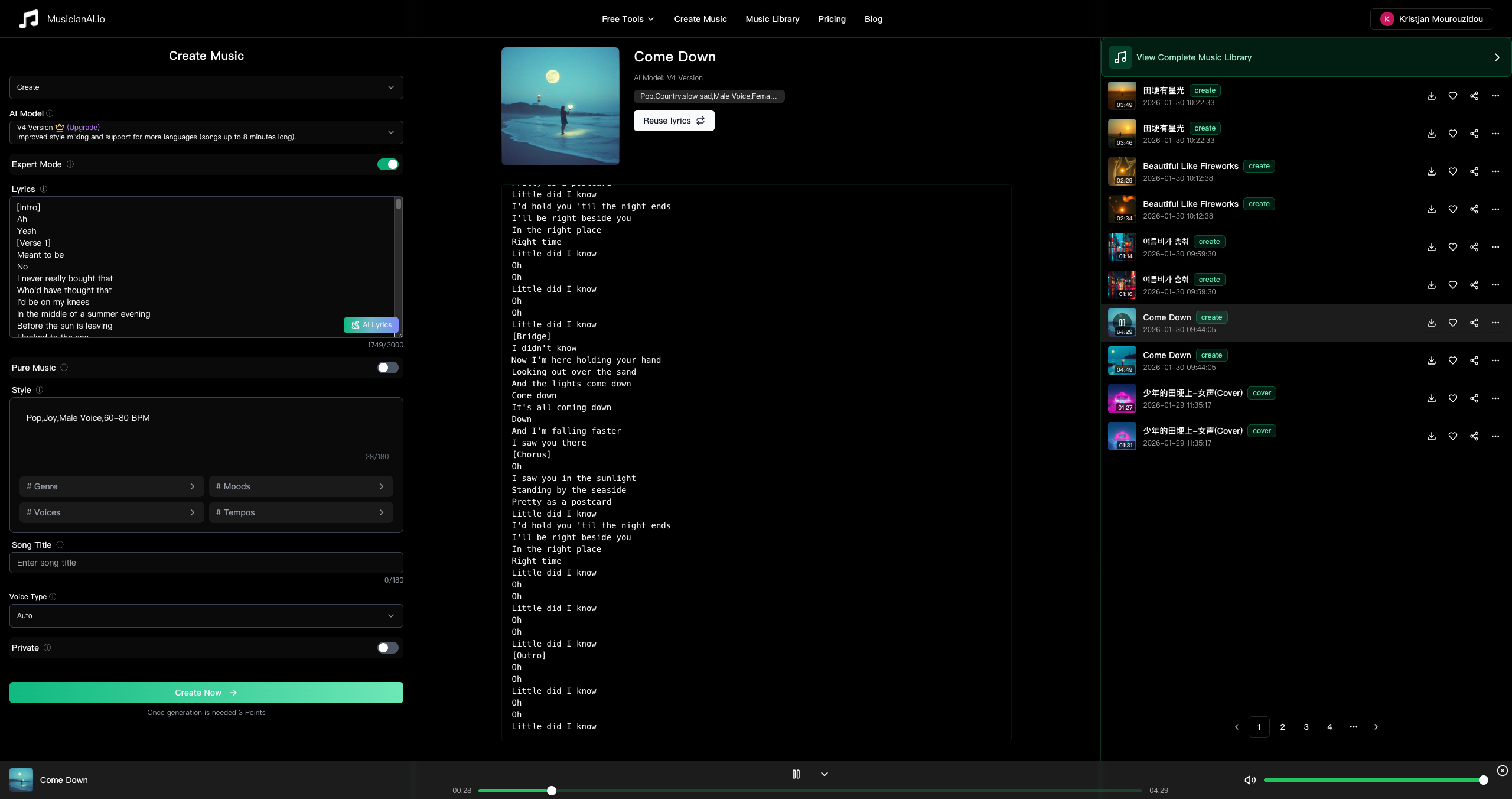
Task: Pause the currently playing Come Down song
Action: coord(796,774)
